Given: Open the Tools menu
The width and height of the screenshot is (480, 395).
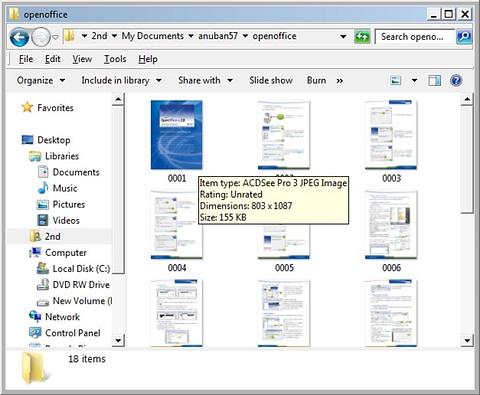Looking at the screenshot, I should (x=115, y=59).
